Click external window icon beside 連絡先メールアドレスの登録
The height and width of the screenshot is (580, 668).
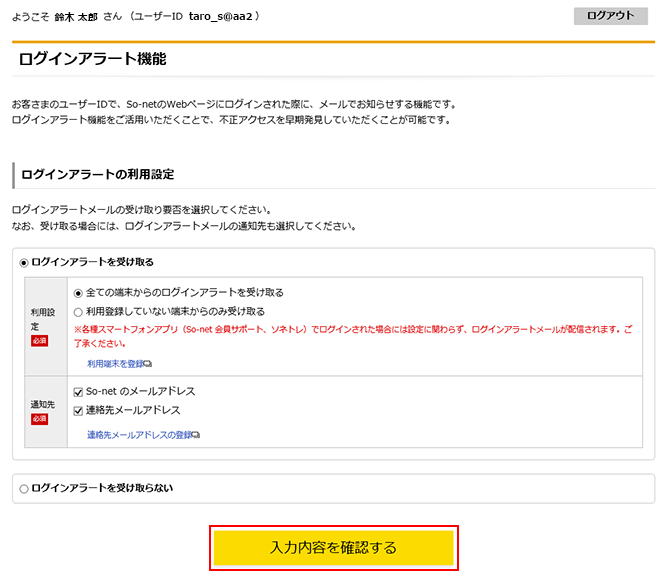196,435
